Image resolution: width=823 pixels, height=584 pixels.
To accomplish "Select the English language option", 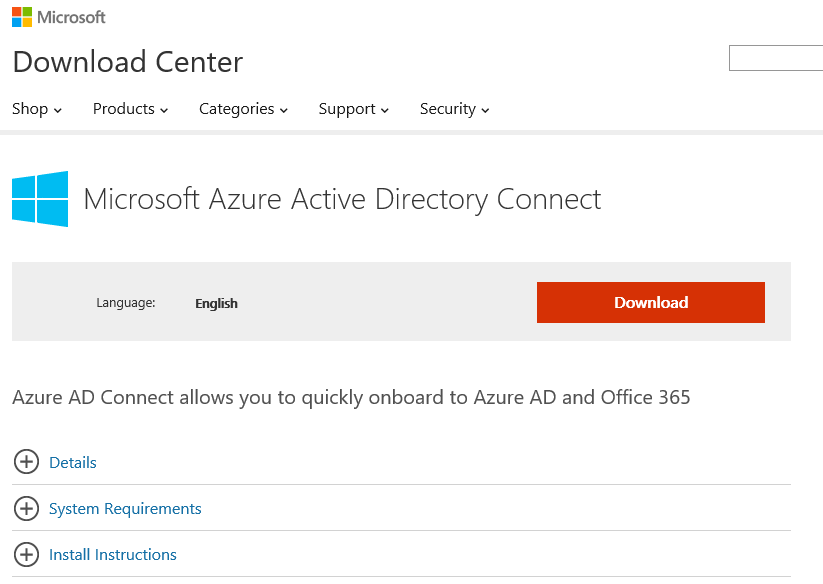I will pyautogui.click(x=216, y=303).
